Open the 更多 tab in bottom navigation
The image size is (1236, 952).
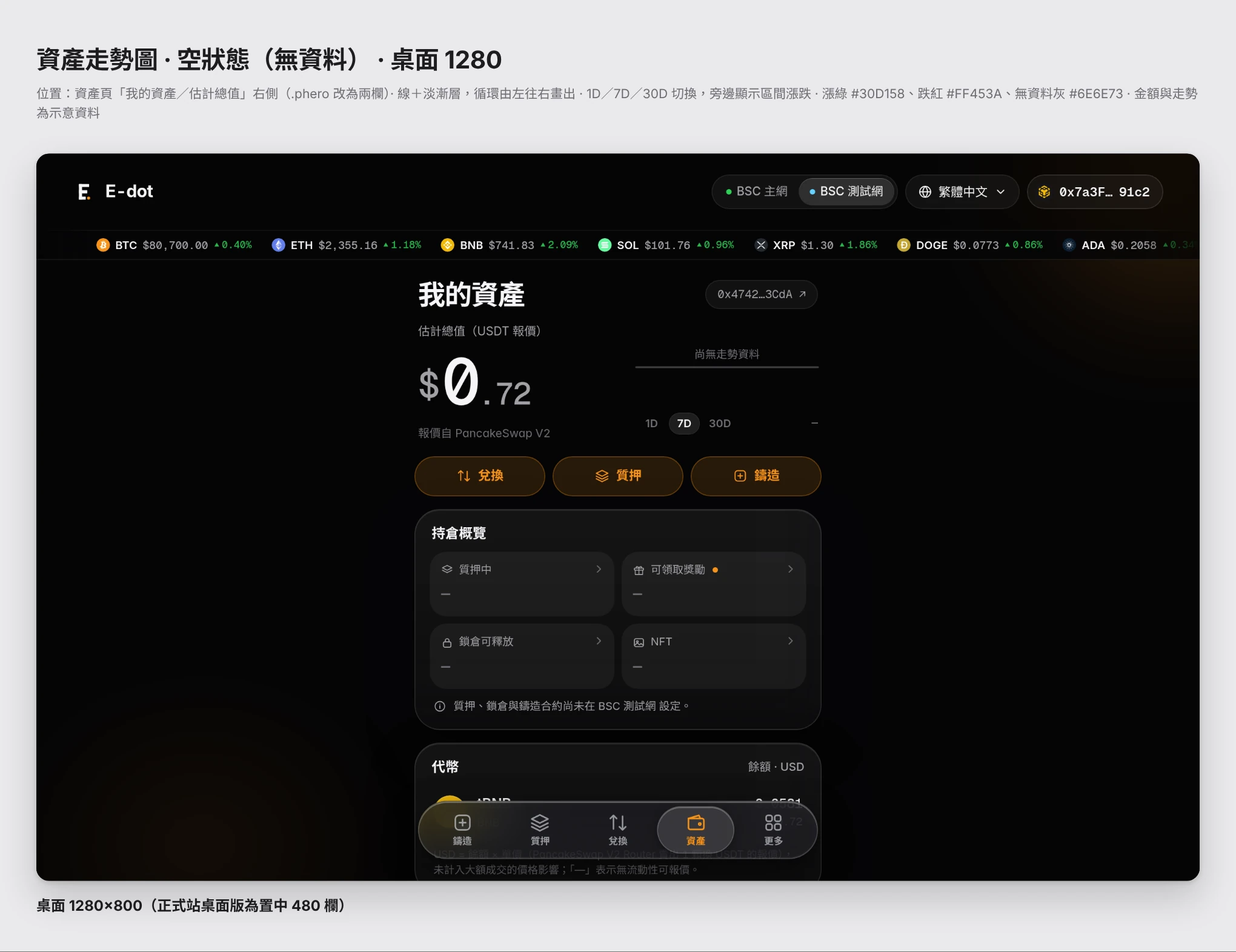773,830
